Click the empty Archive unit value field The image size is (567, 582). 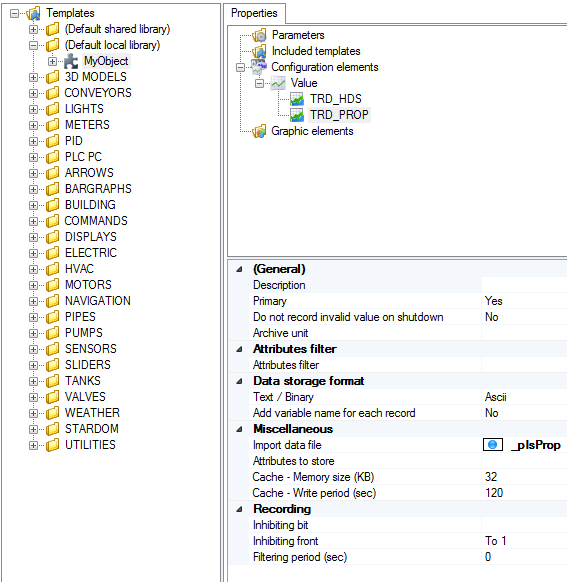coord(524,333)
